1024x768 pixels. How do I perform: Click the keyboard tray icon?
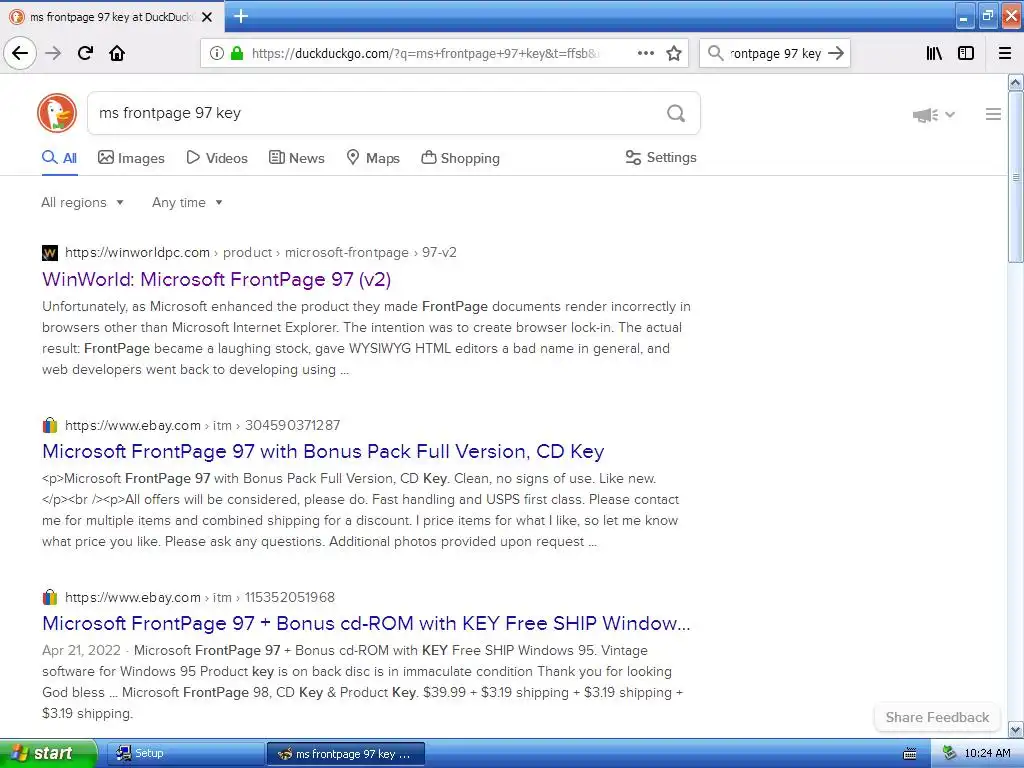point(910,754)
